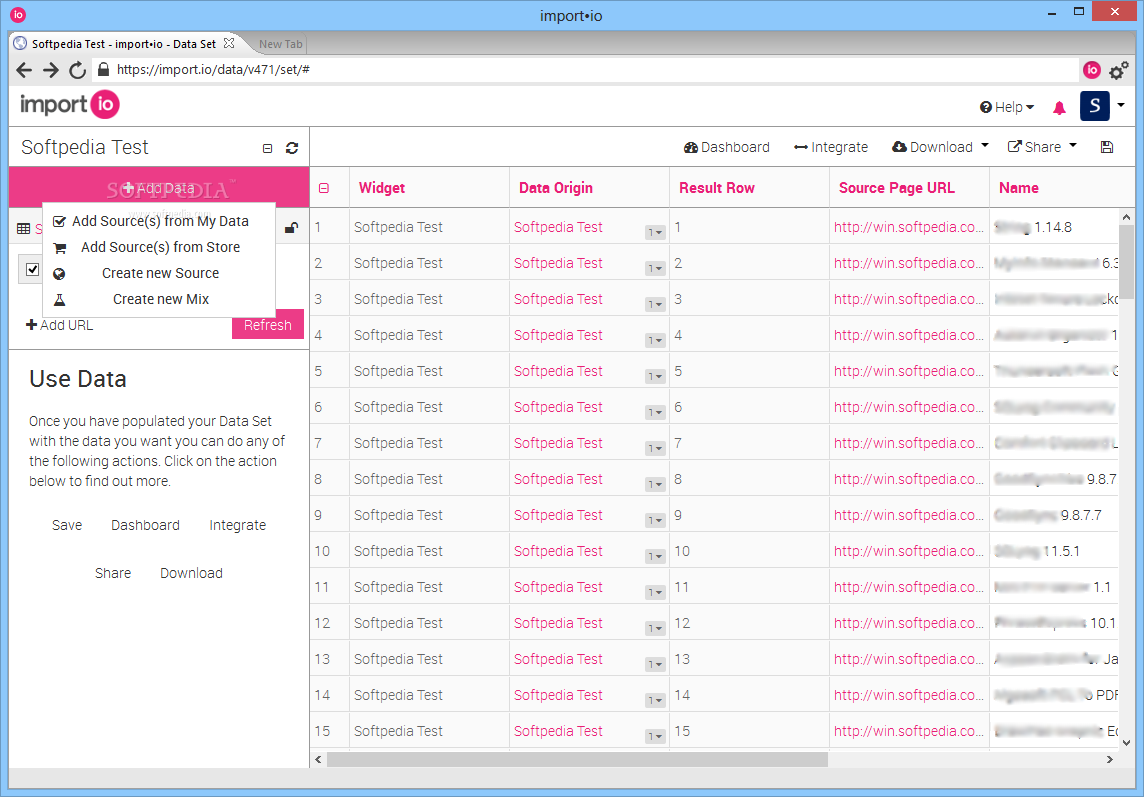
Task: Open Data Origin dropdown in row 9
Action: 655,520
